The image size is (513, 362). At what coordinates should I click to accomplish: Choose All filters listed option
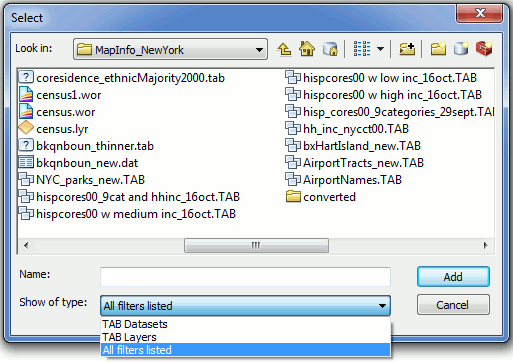245,350
